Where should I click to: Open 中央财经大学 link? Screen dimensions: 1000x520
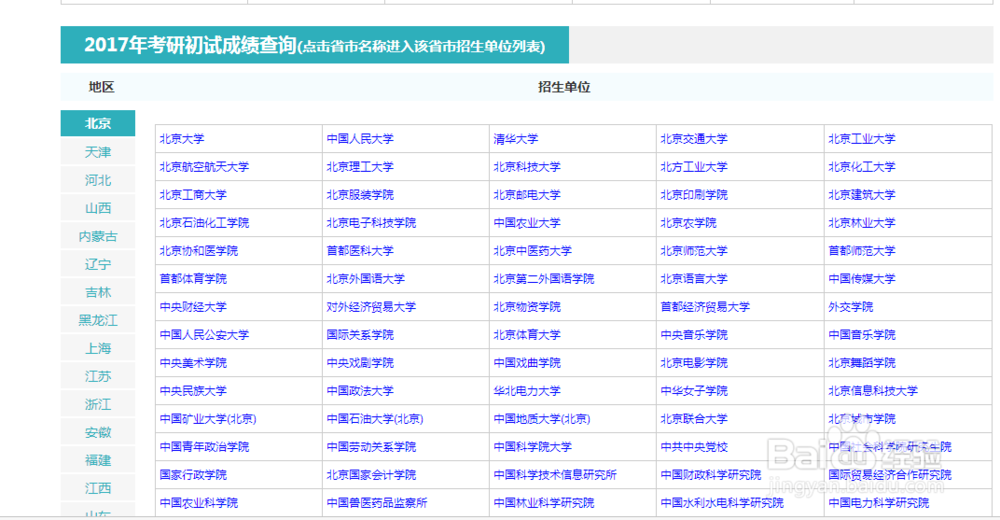(193, 307)
